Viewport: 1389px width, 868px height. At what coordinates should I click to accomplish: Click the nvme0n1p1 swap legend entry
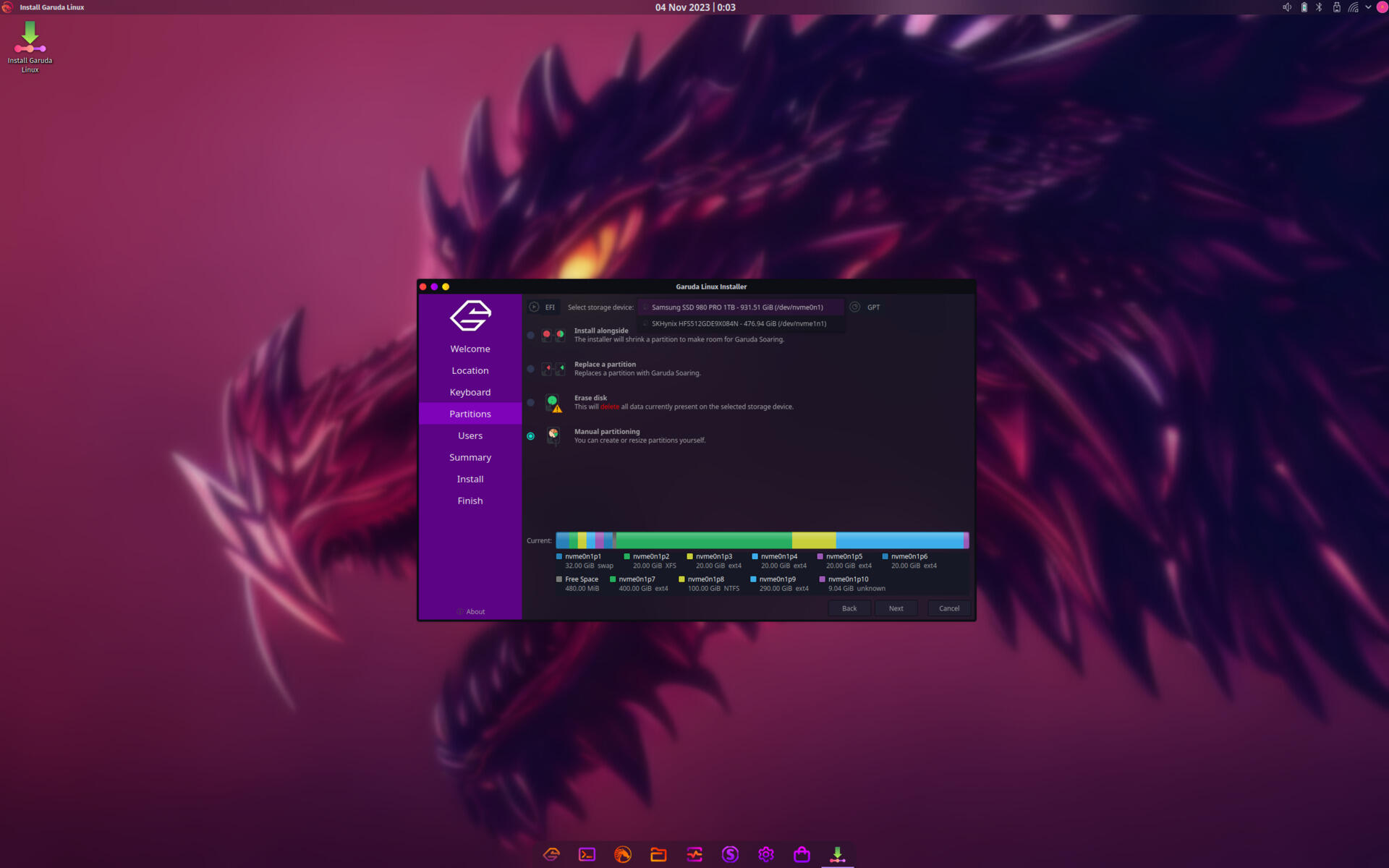[x=585, y=561]
